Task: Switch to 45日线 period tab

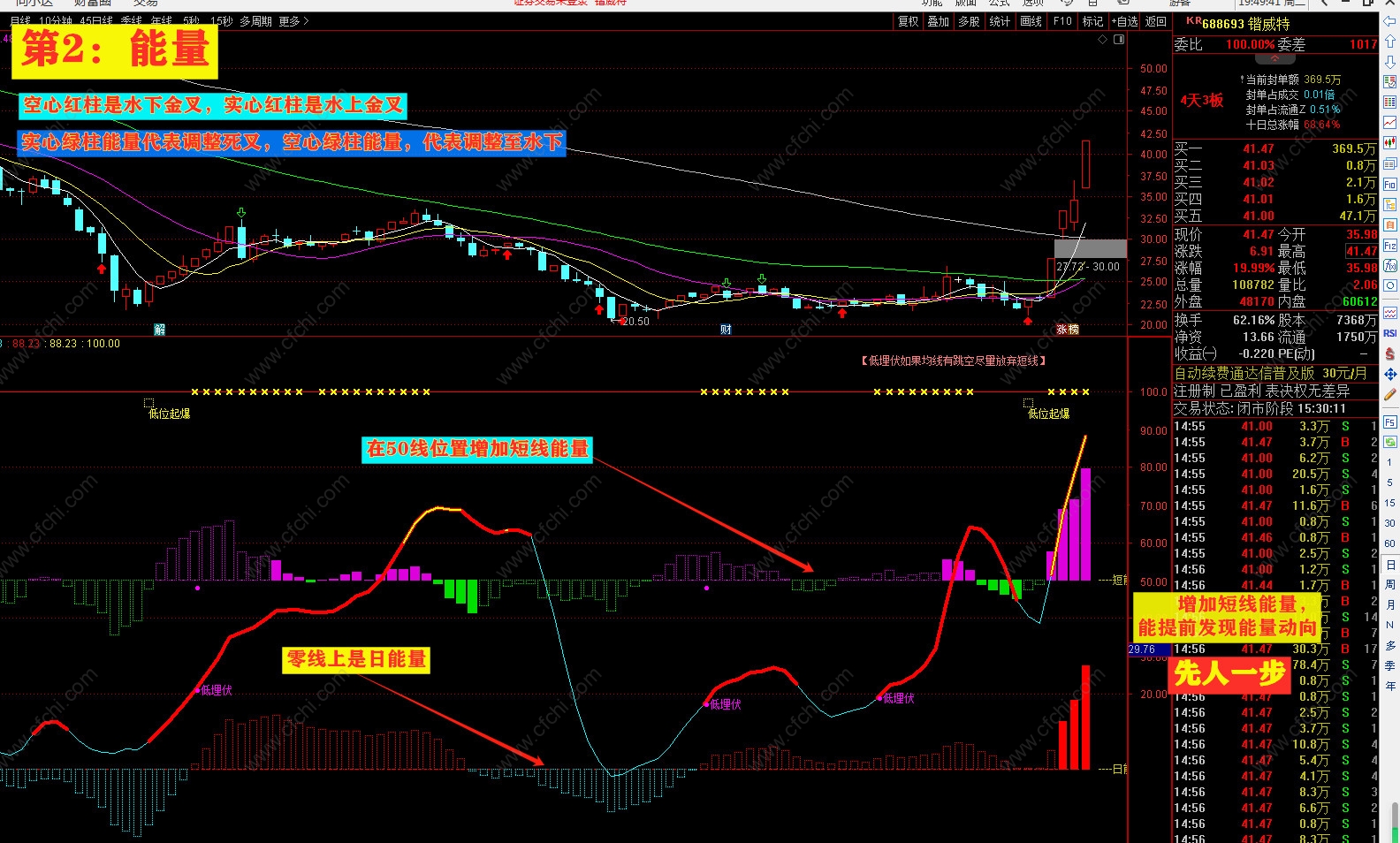Action: [x=97, y=21]
